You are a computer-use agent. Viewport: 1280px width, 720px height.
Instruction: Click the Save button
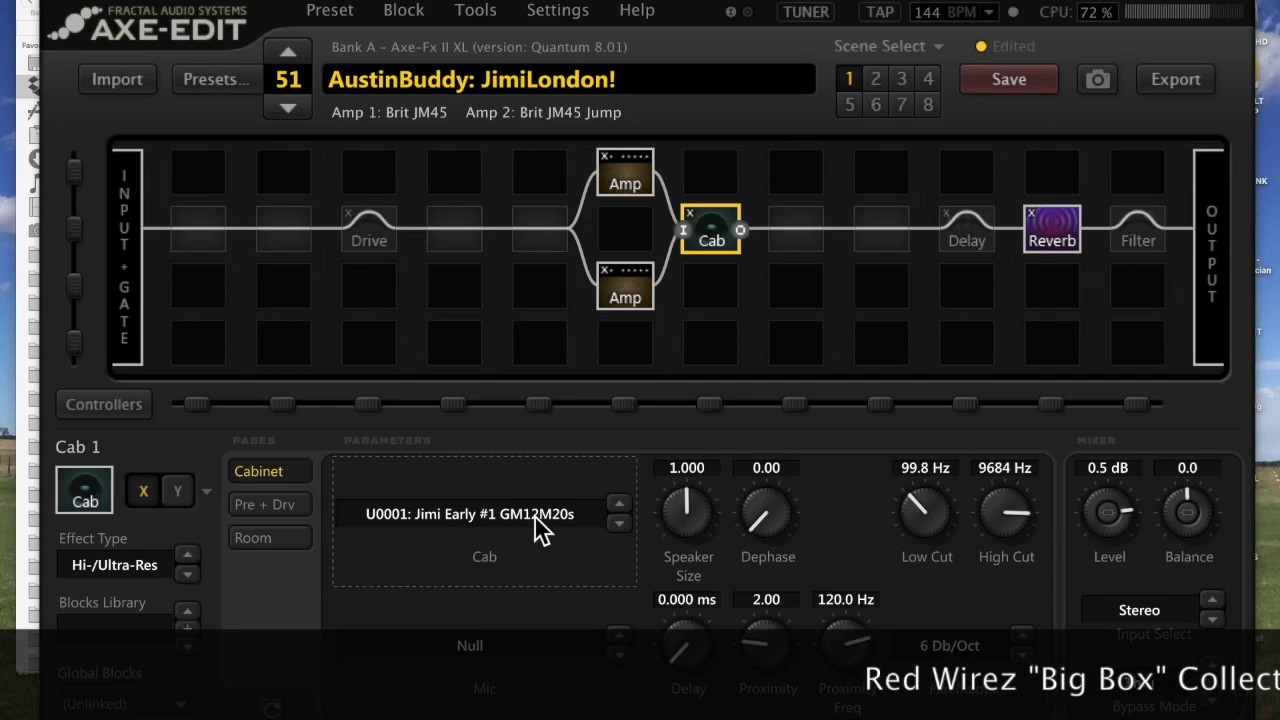pos(1009,79)
